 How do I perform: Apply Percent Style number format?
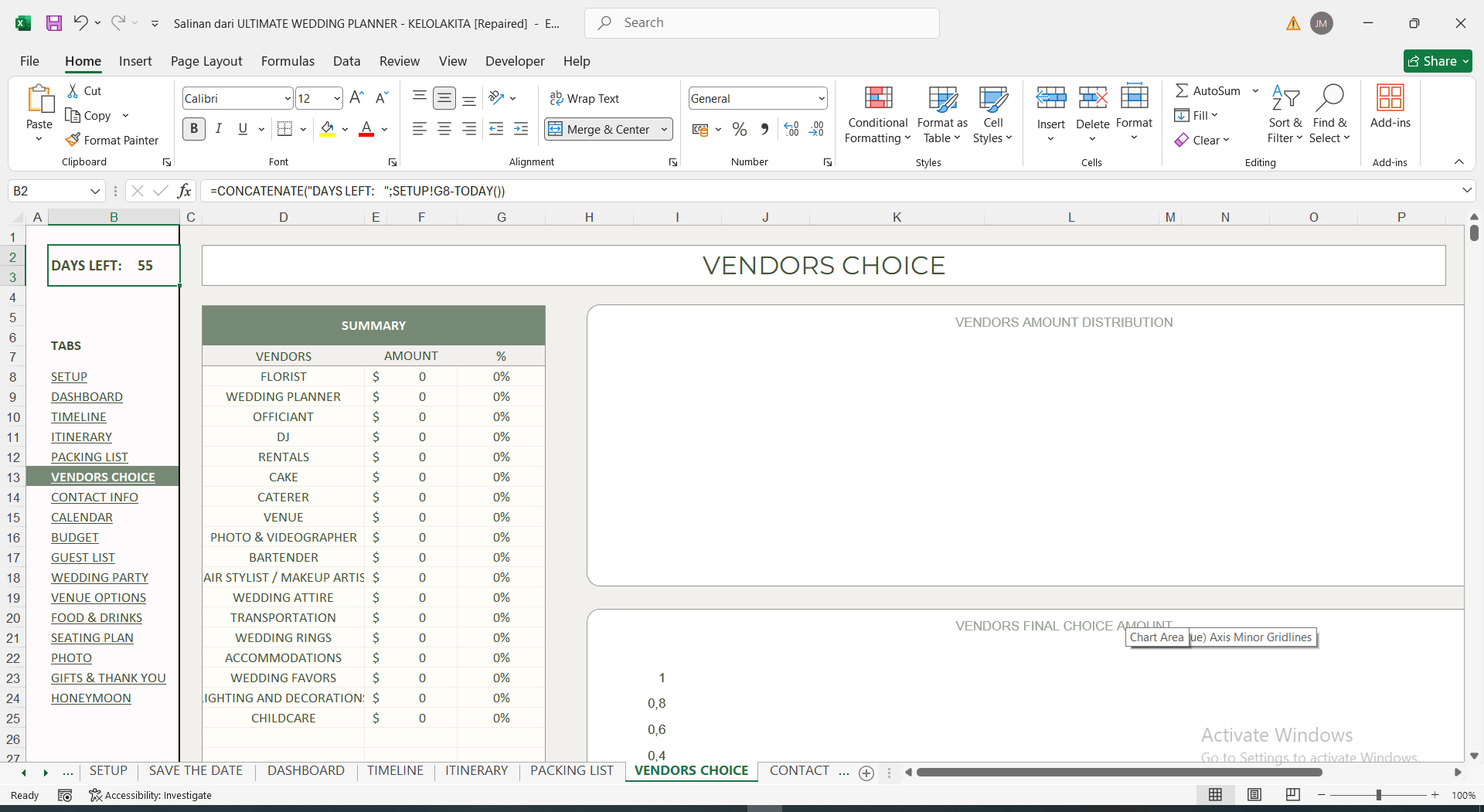coord(740,129)
